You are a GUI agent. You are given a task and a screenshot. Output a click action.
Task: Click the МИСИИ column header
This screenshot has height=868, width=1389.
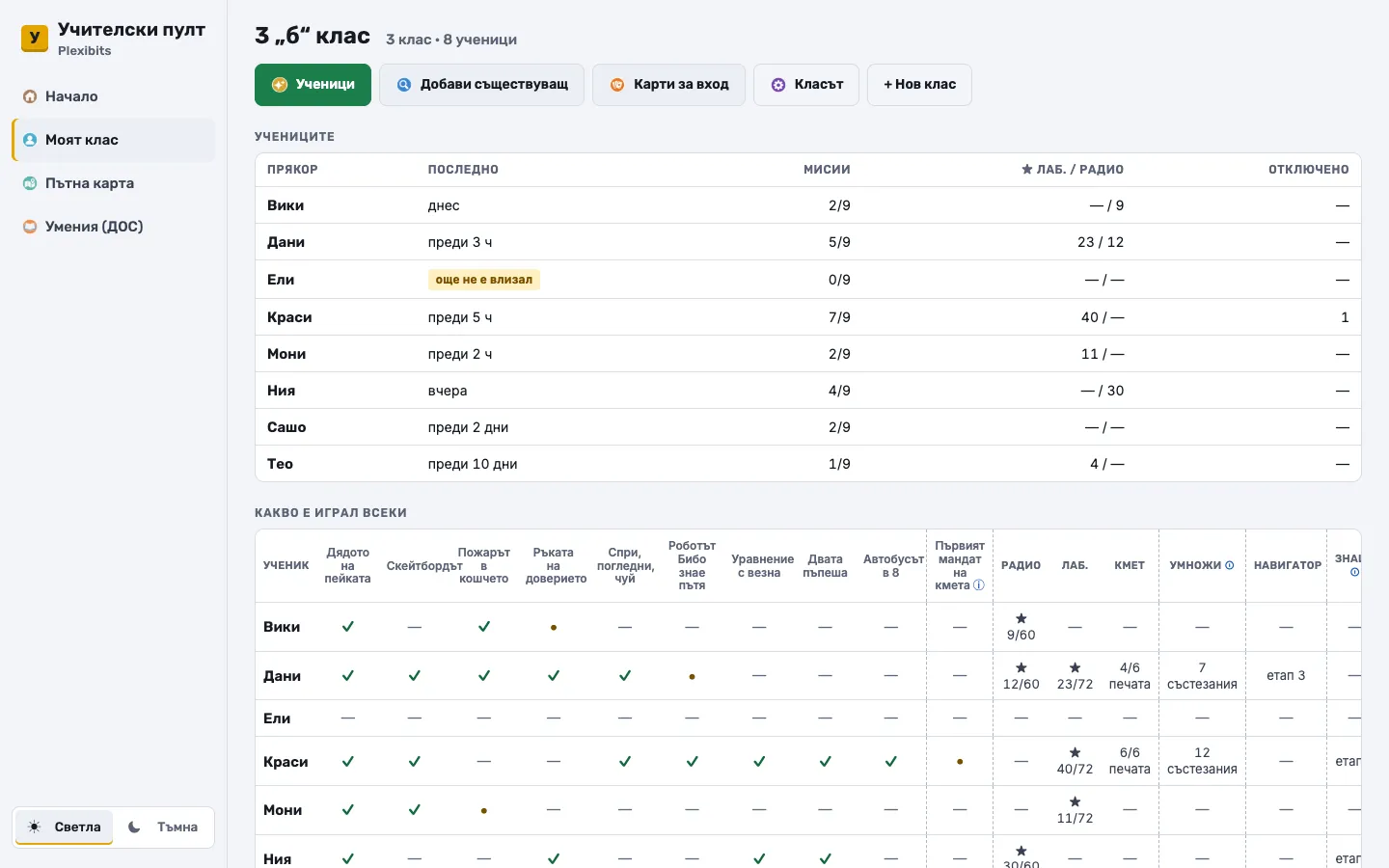827,170
